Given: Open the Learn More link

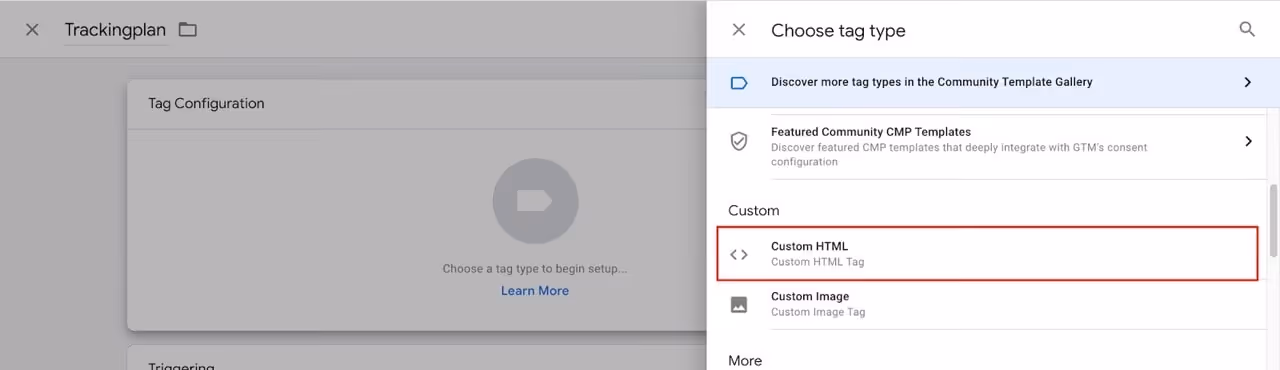Looking at the screenshot, I should [535, 290].
